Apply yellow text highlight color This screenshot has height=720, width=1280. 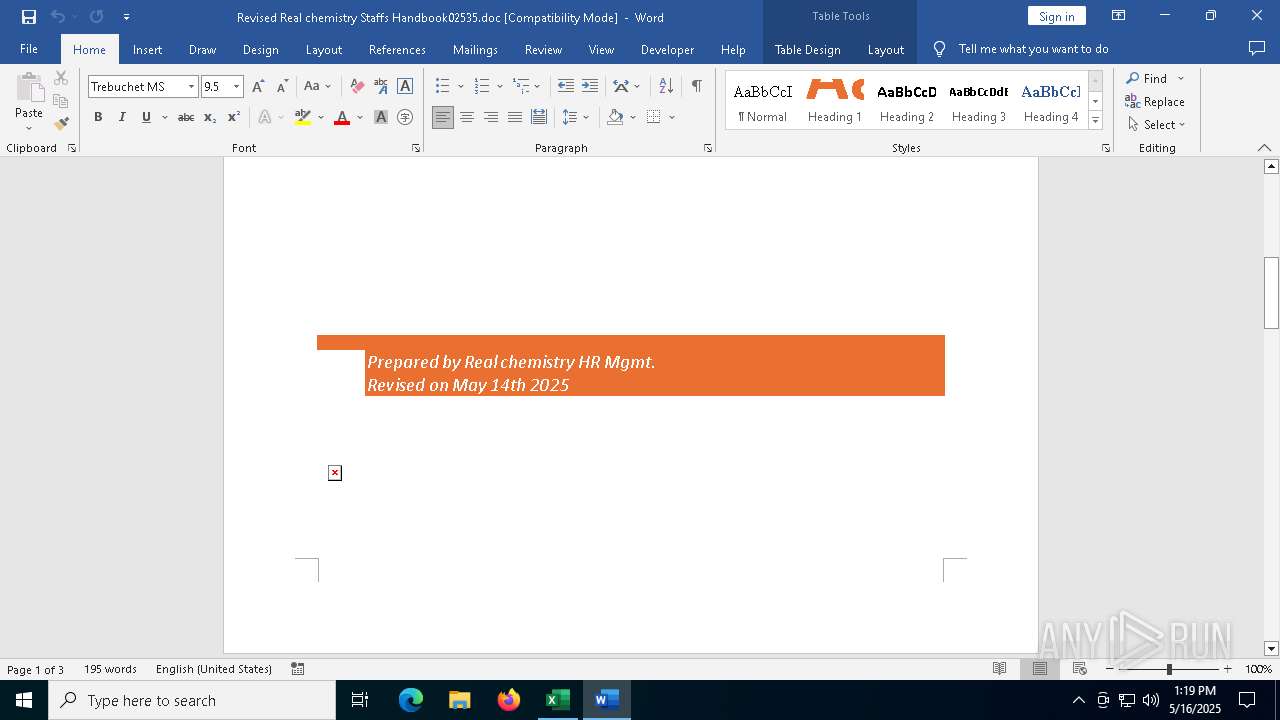[x=303, y=117]
